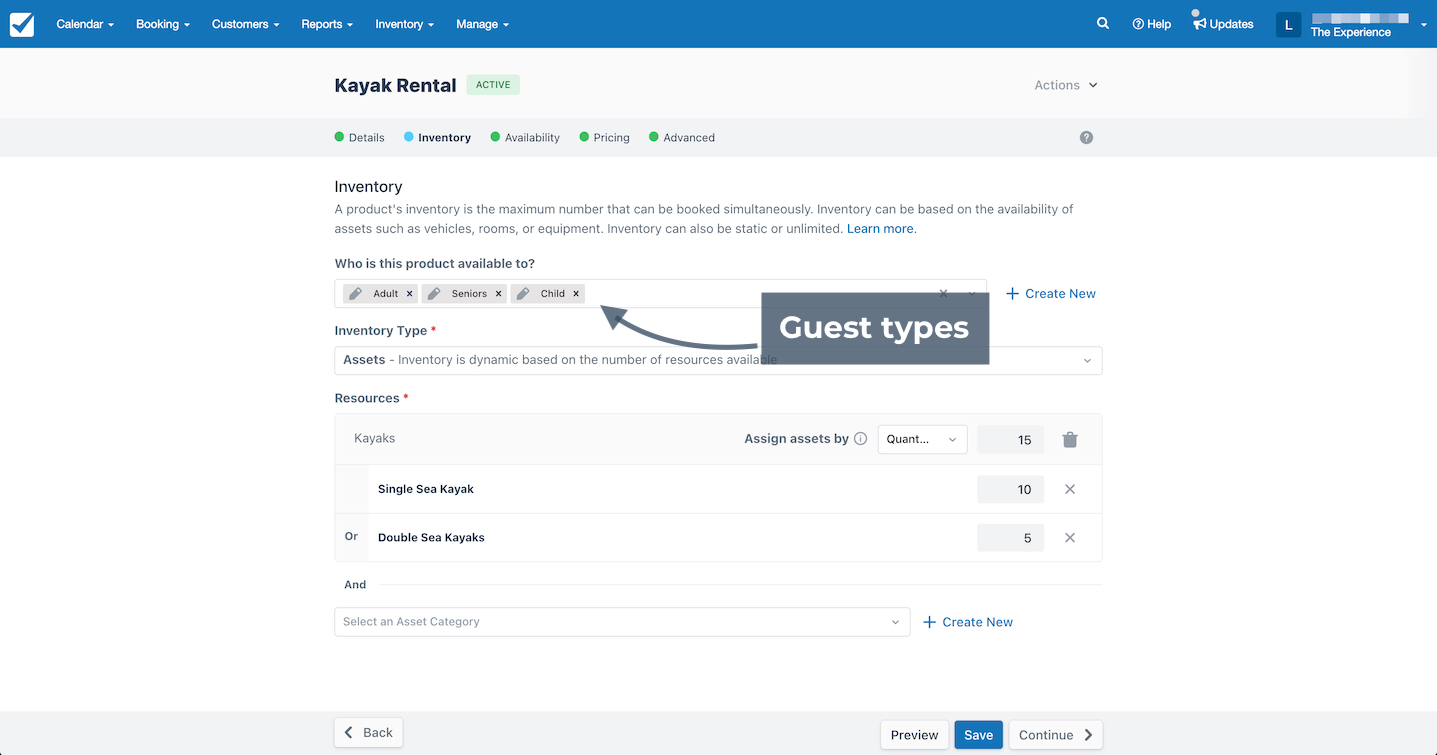1437x755 pixels.
Task: Click plus icon to create new asset category
Action: (x=929, y=622)
